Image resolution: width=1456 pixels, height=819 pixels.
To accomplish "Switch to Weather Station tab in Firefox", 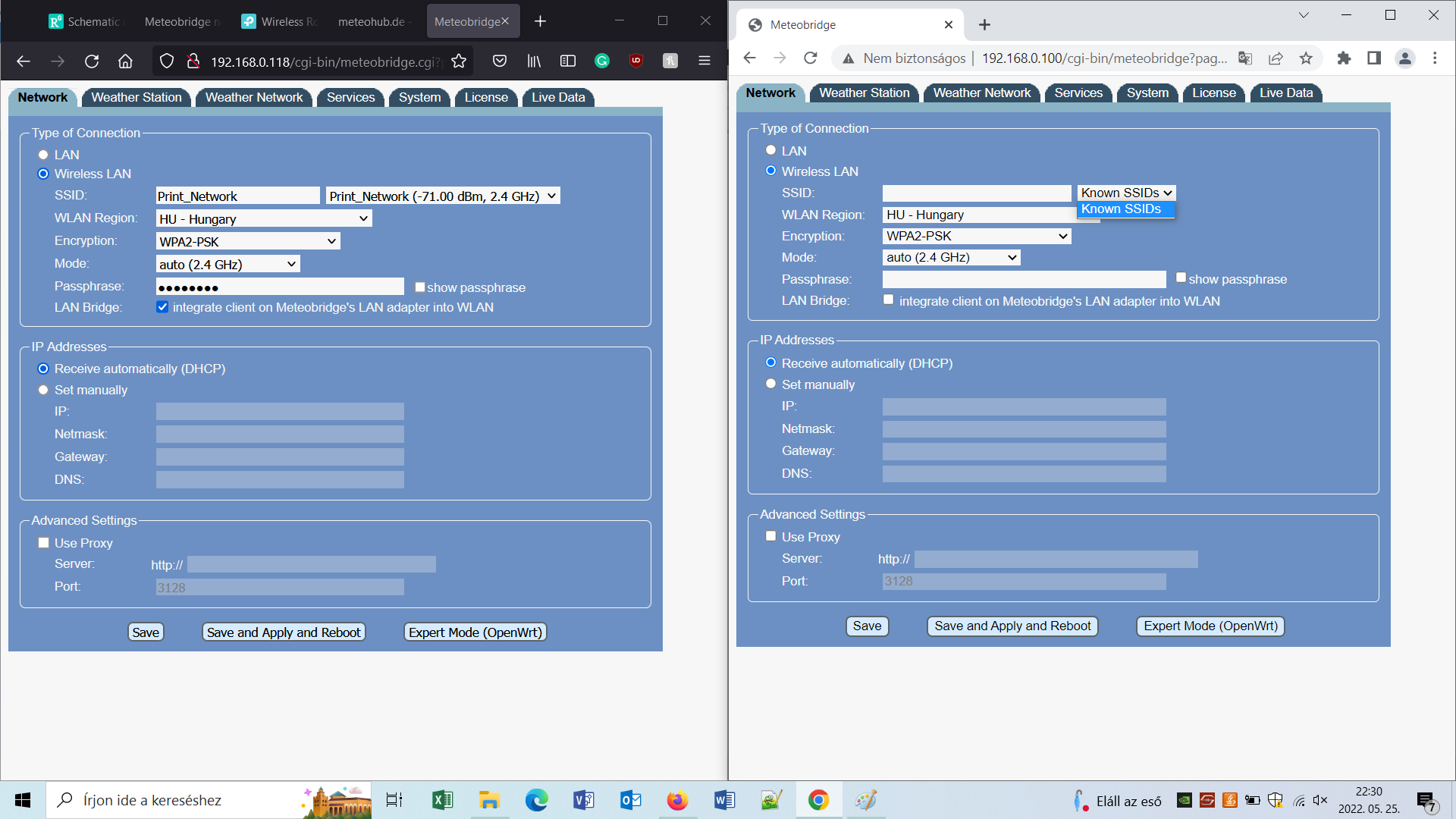I will 136,97.
